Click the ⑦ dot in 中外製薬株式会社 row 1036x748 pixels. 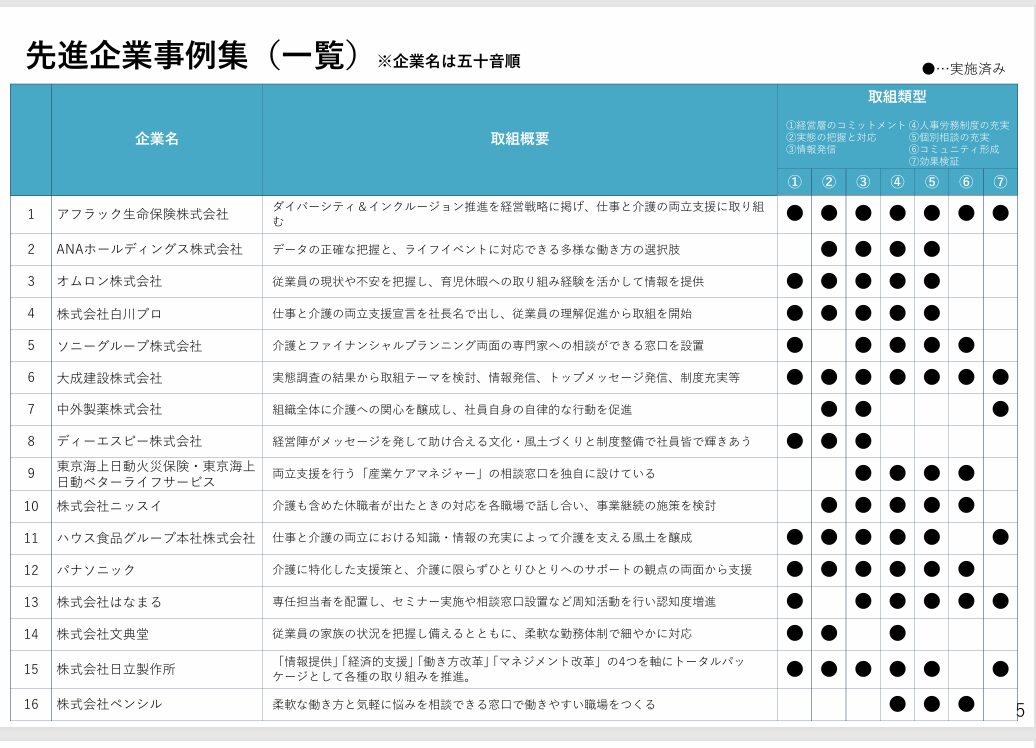click(x=1000, y=409)
